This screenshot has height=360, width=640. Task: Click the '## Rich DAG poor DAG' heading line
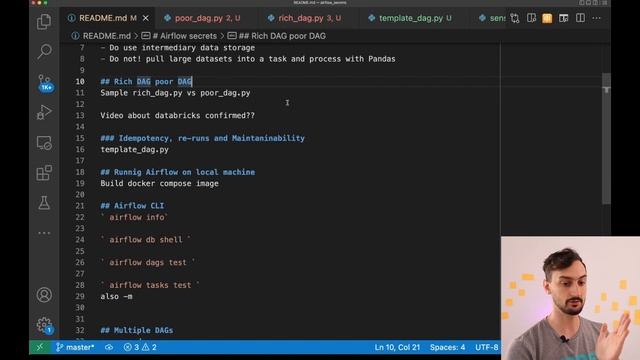(146, 82)
